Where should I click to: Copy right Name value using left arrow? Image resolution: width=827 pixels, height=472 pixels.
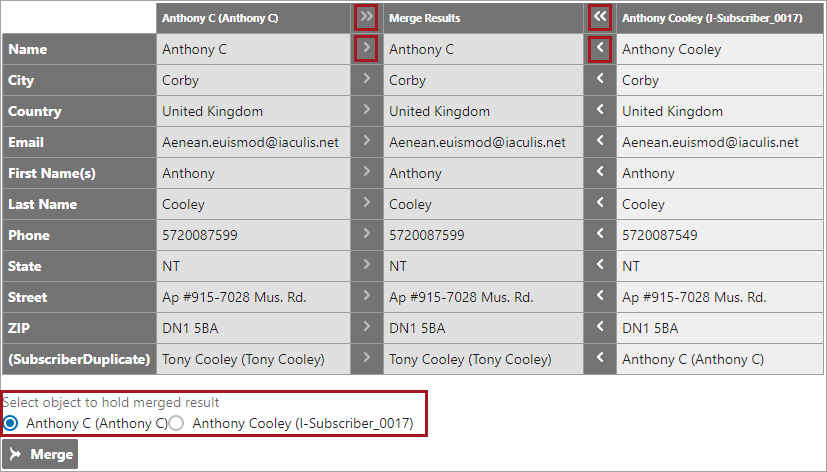click(599, 48)
